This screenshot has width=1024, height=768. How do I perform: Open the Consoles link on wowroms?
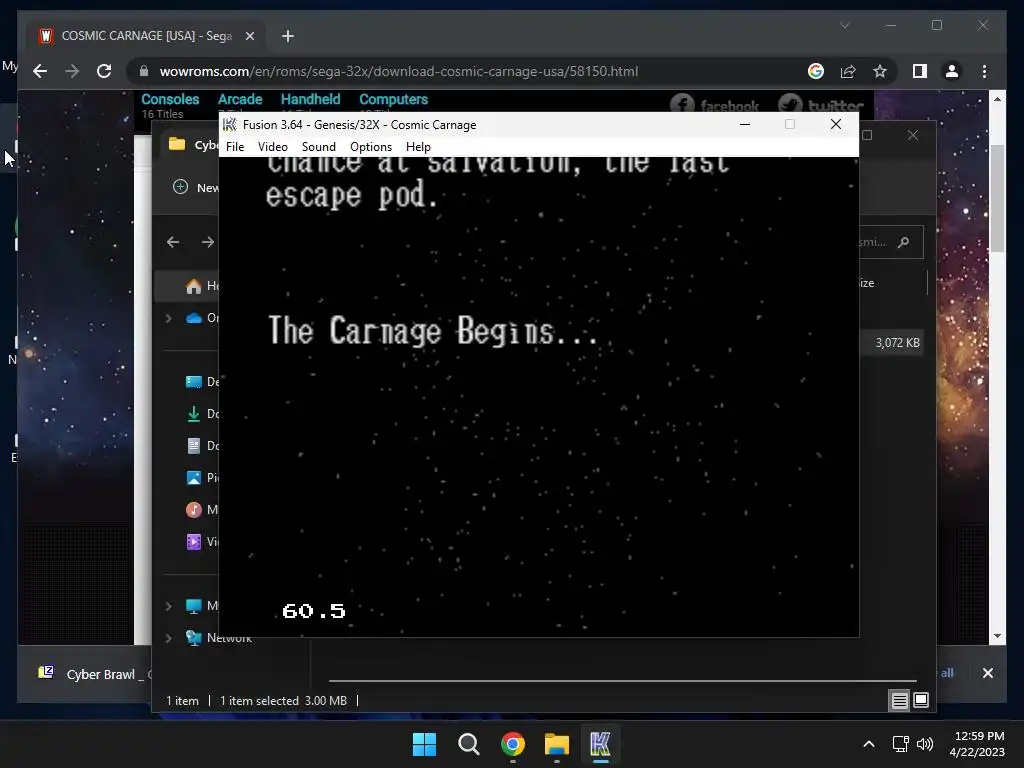point(170,99)
